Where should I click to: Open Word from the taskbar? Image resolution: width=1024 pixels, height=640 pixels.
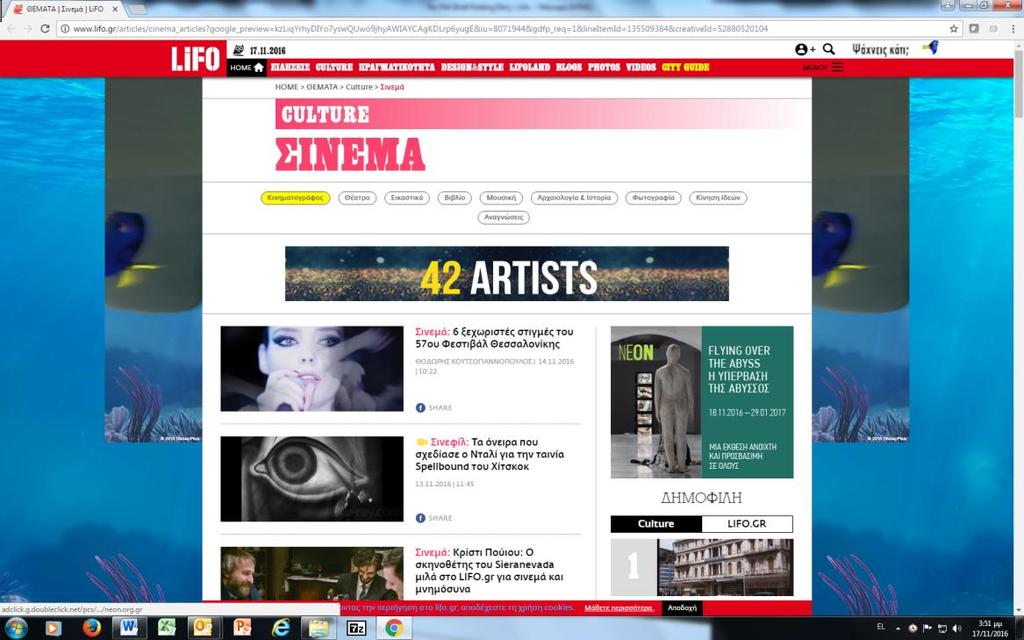pos(129,628)
